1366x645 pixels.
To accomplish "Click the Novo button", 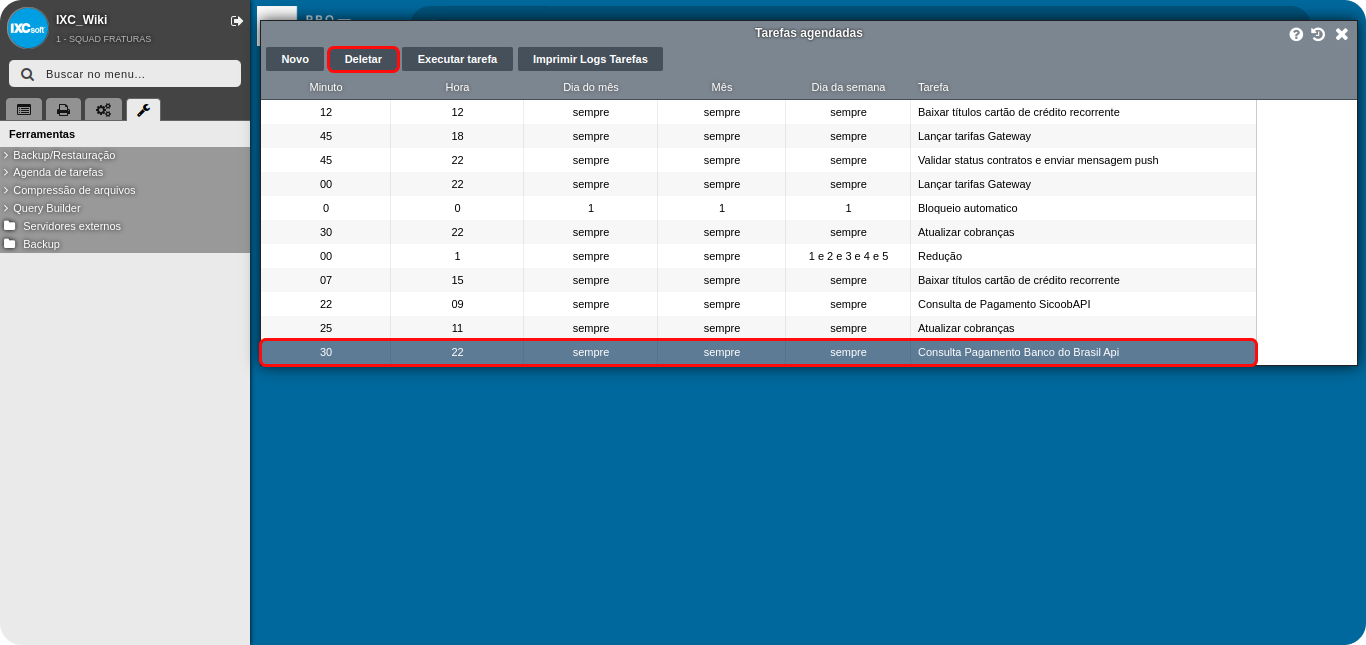I will coord(295,59).
